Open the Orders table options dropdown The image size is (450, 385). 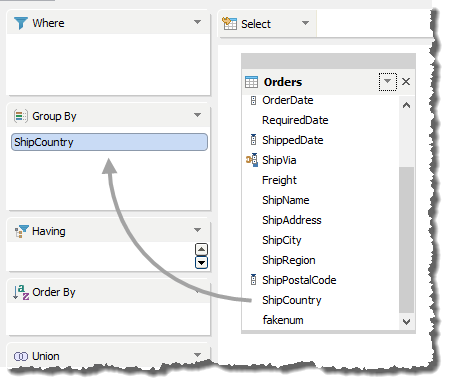[388, 82]
